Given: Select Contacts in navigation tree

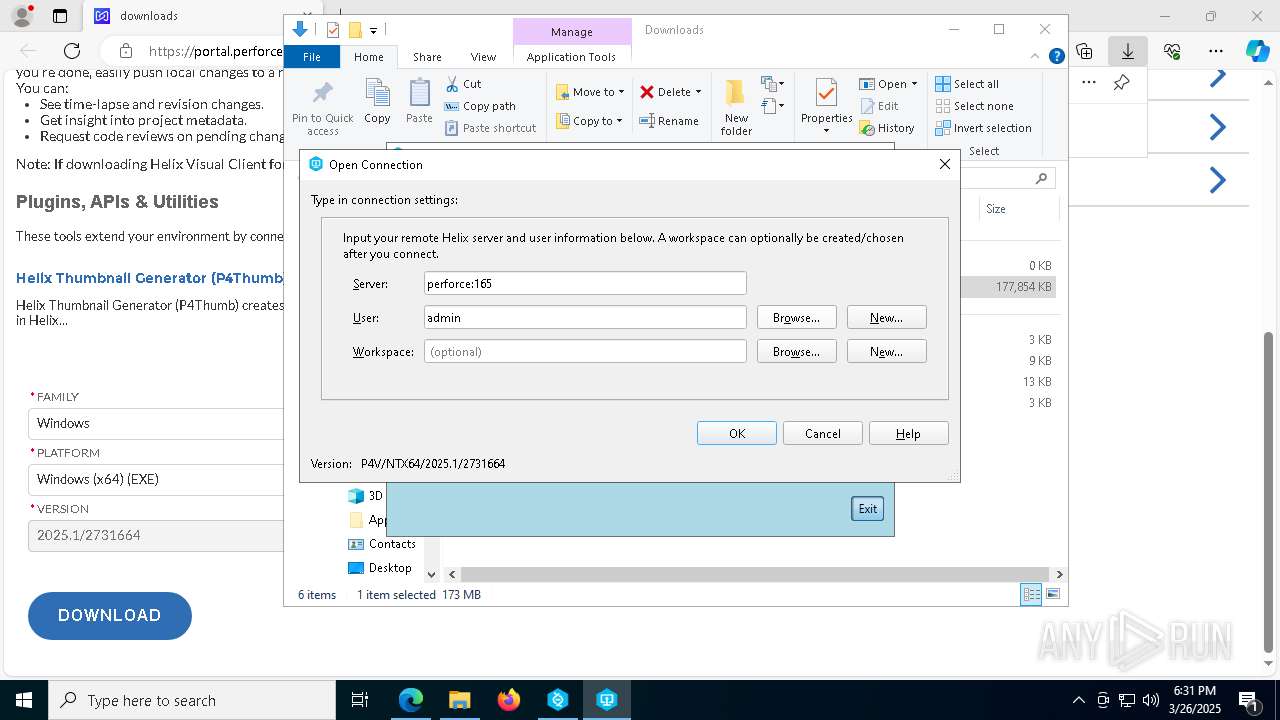Looking at the screenshot, I should tap(381, 544).
